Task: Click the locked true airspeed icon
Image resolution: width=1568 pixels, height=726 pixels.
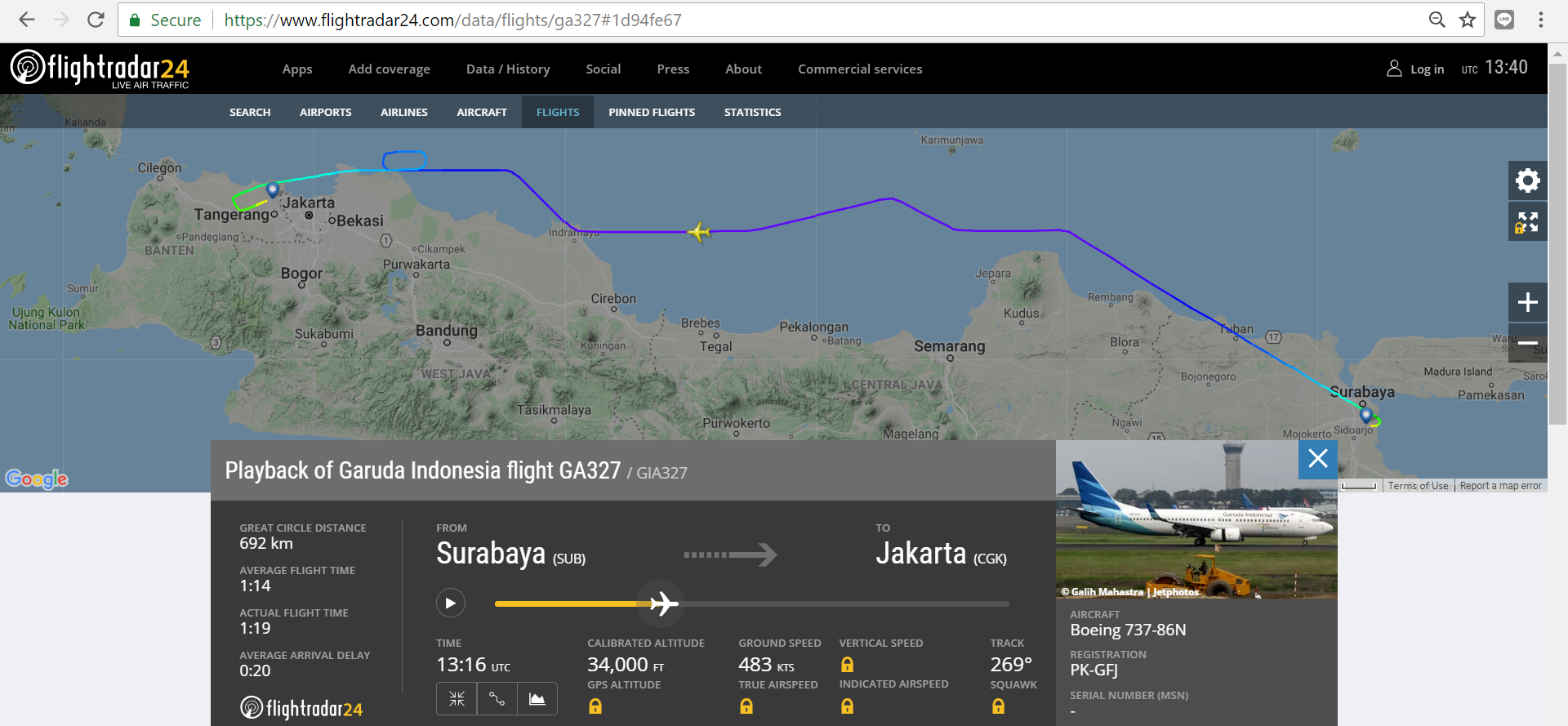Action: pos(746,706)
